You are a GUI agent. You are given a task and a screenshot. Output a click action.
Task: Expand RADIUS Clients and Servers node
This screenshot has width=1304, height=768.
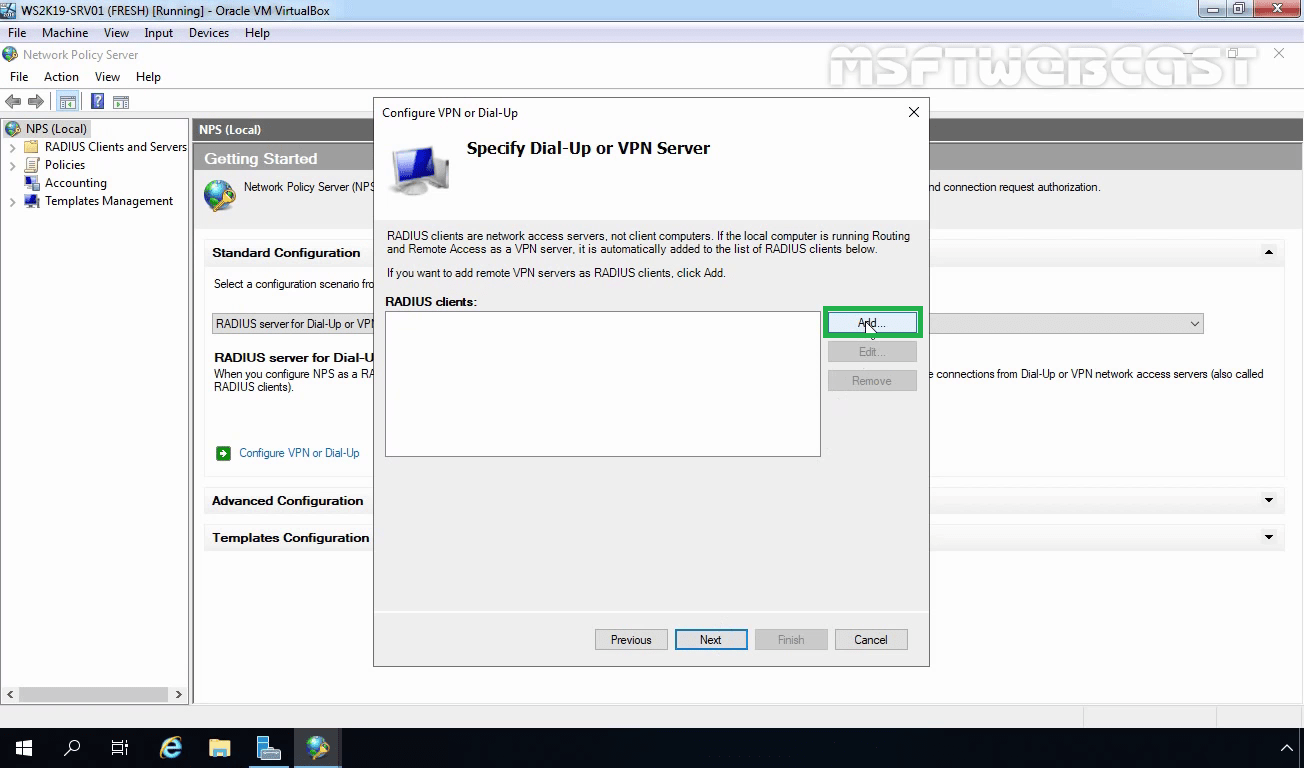[12, 147]
